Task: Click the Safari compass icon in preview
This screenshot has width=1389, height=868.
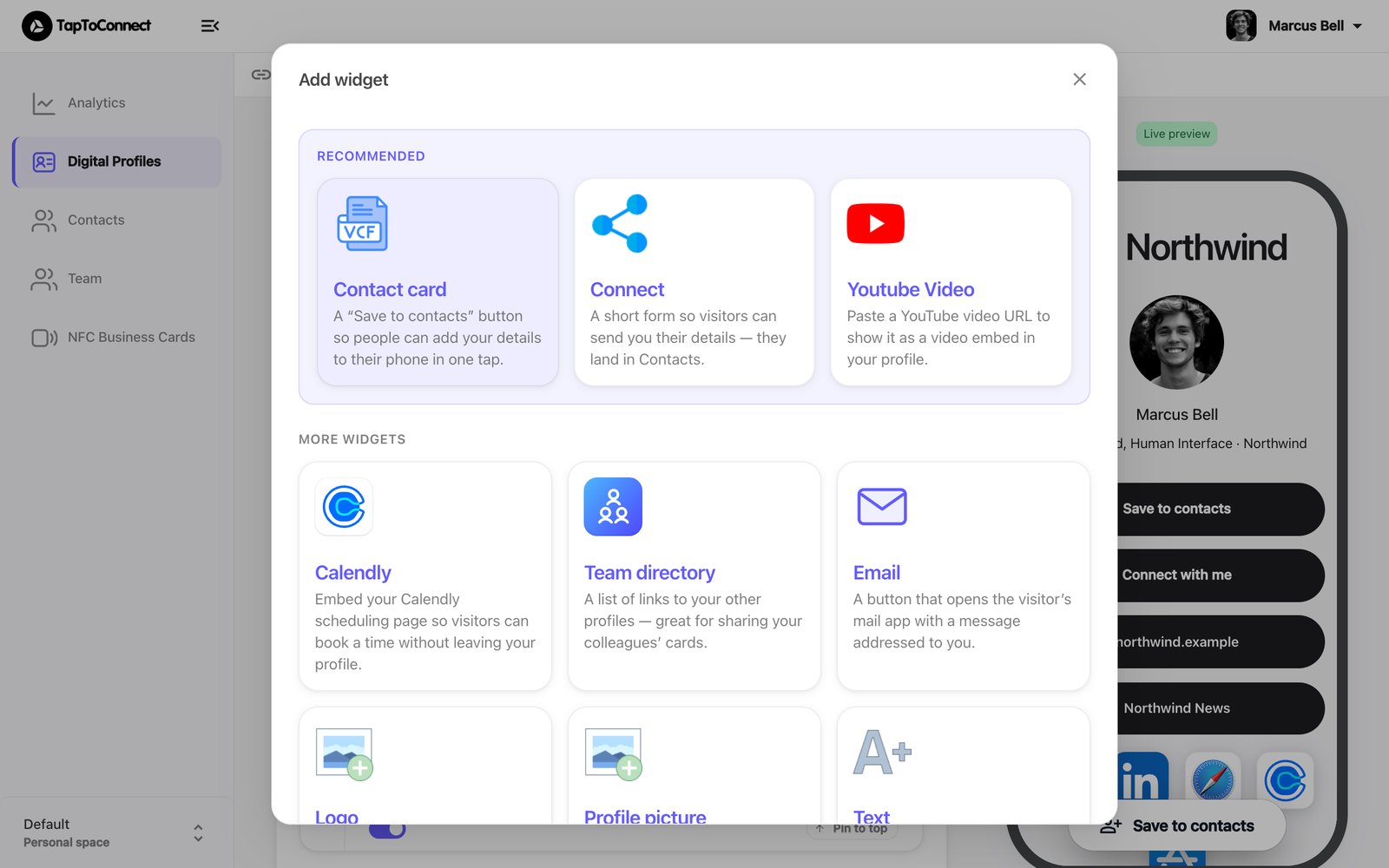Action: pyautogui.click(x=1213, y=779)
